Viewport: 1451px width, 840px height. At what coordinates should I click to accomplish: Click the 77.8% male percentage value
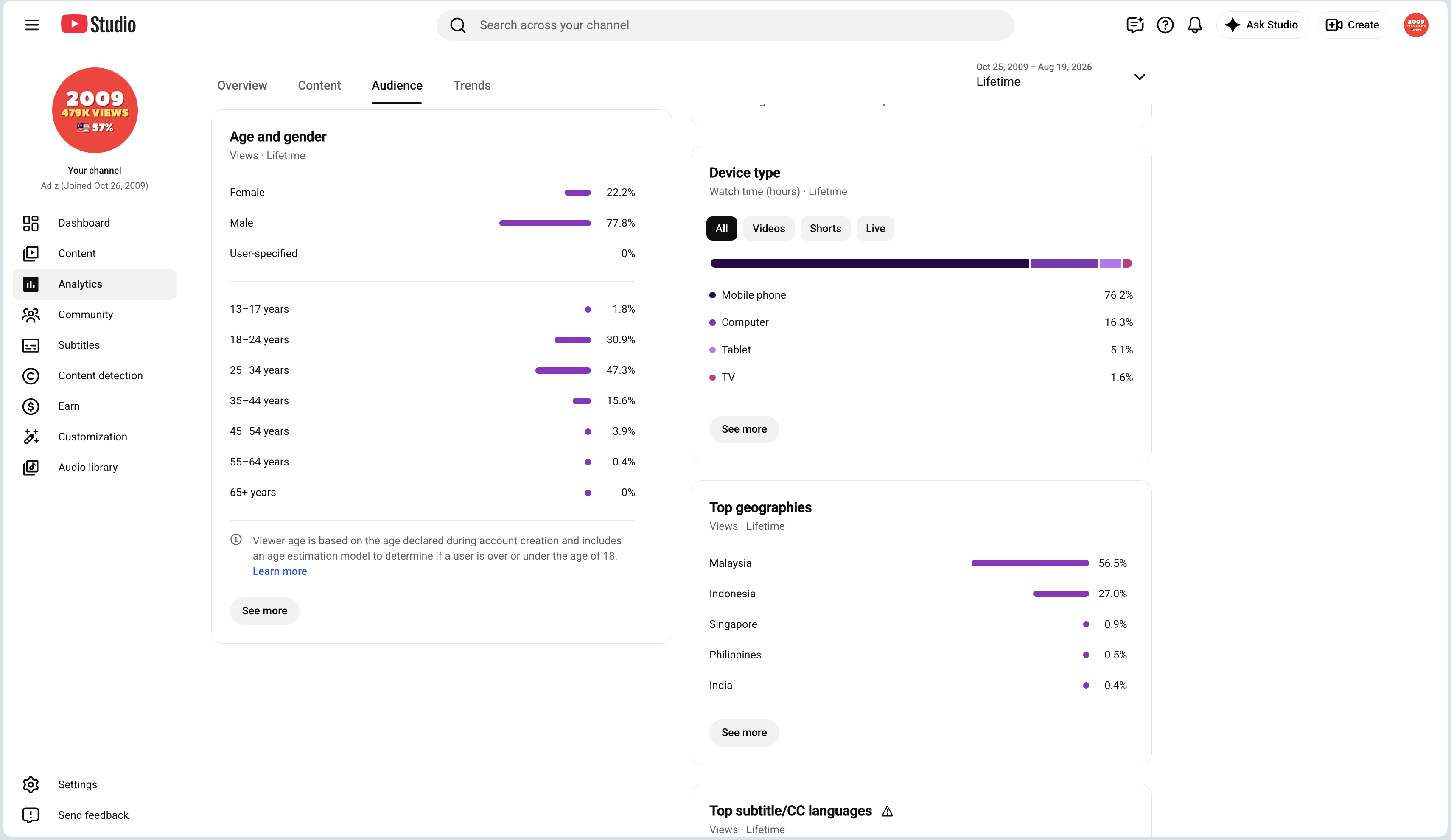coord(621,223)
